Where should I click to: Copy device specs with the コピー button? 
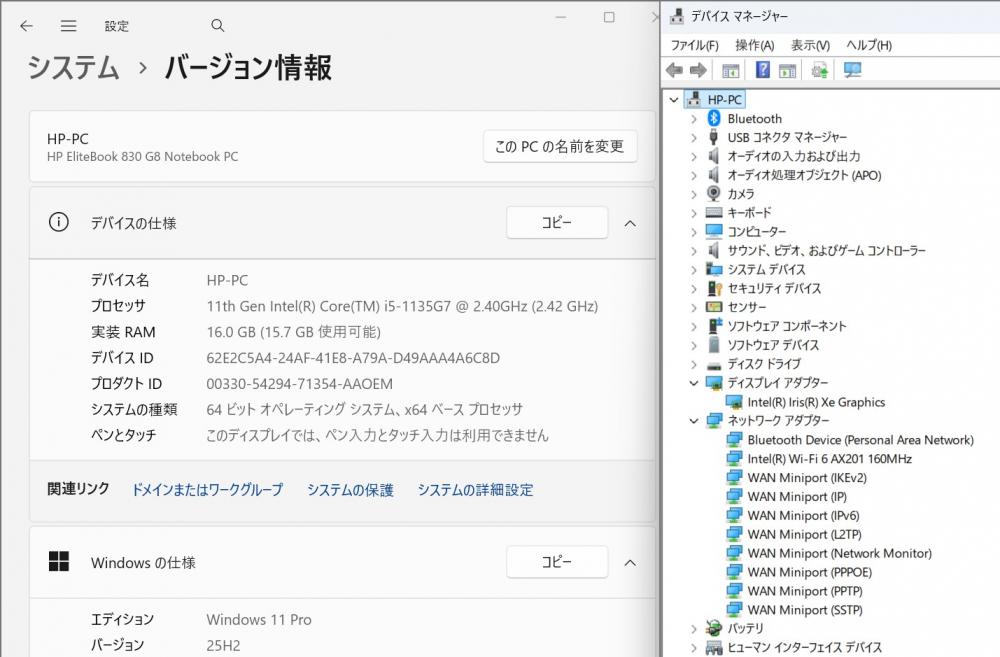tap(556, 223)
